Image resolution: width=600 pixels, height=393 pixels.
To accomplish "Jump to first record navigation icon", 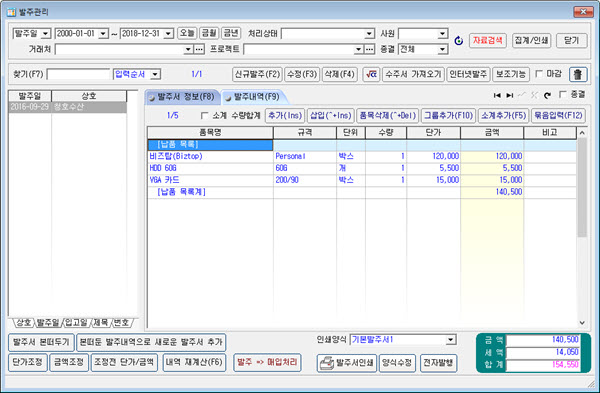I will pos(497,95).
